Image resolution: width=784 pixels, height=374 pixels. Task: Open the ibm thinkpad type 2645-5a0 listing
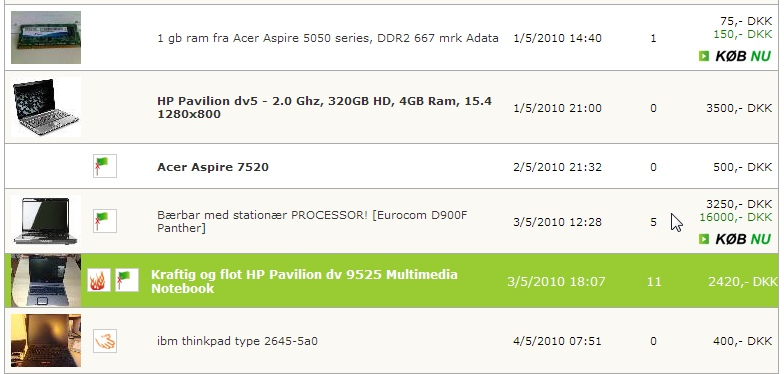[237, 341]
